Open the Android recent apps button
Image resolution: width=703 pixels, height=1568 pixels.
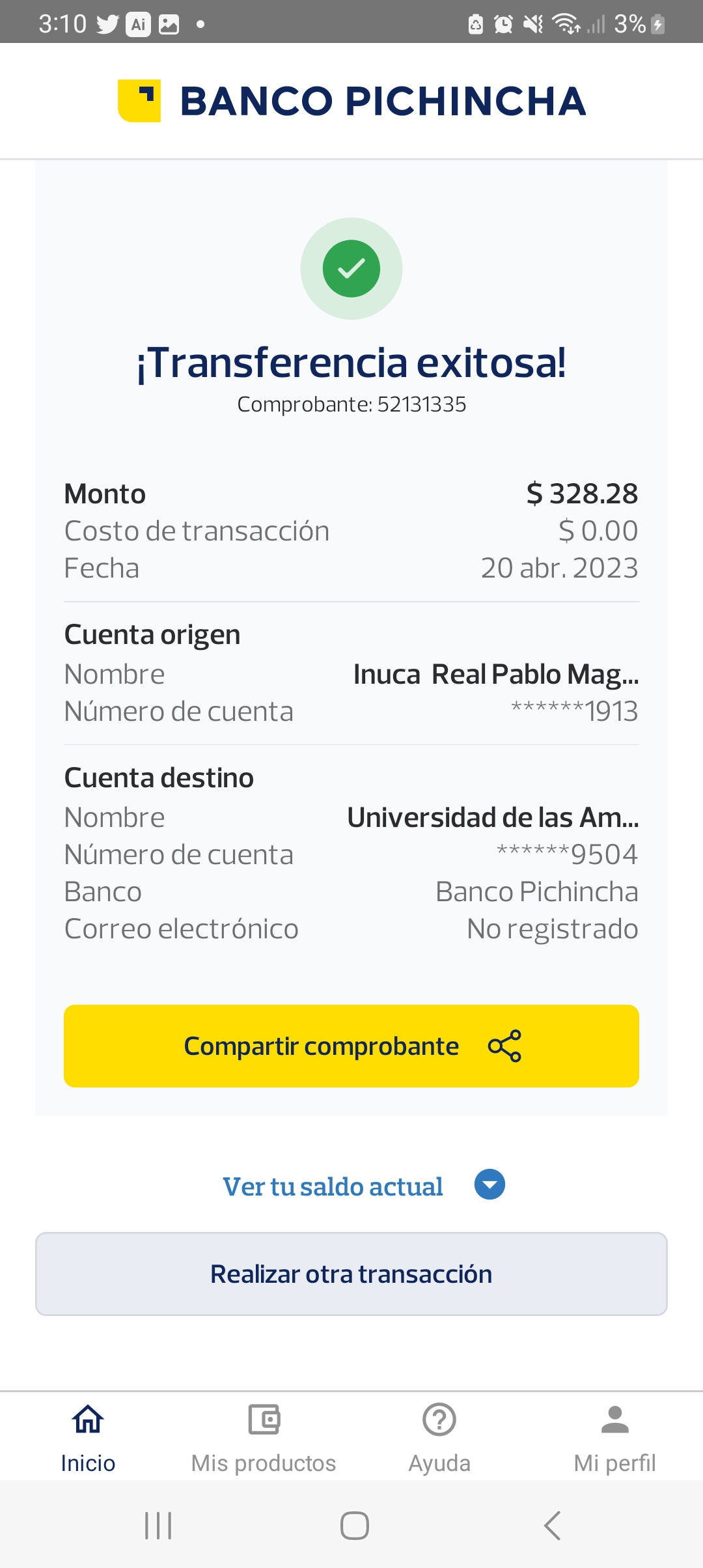158,1525
